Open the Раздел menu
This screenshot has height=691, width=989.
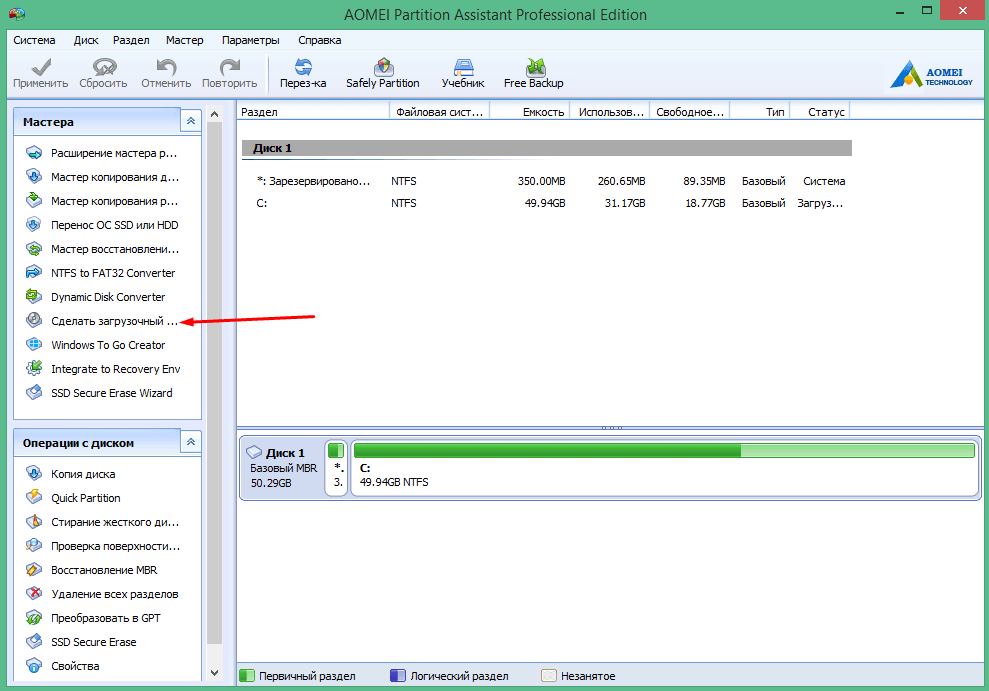pos(131,40)
